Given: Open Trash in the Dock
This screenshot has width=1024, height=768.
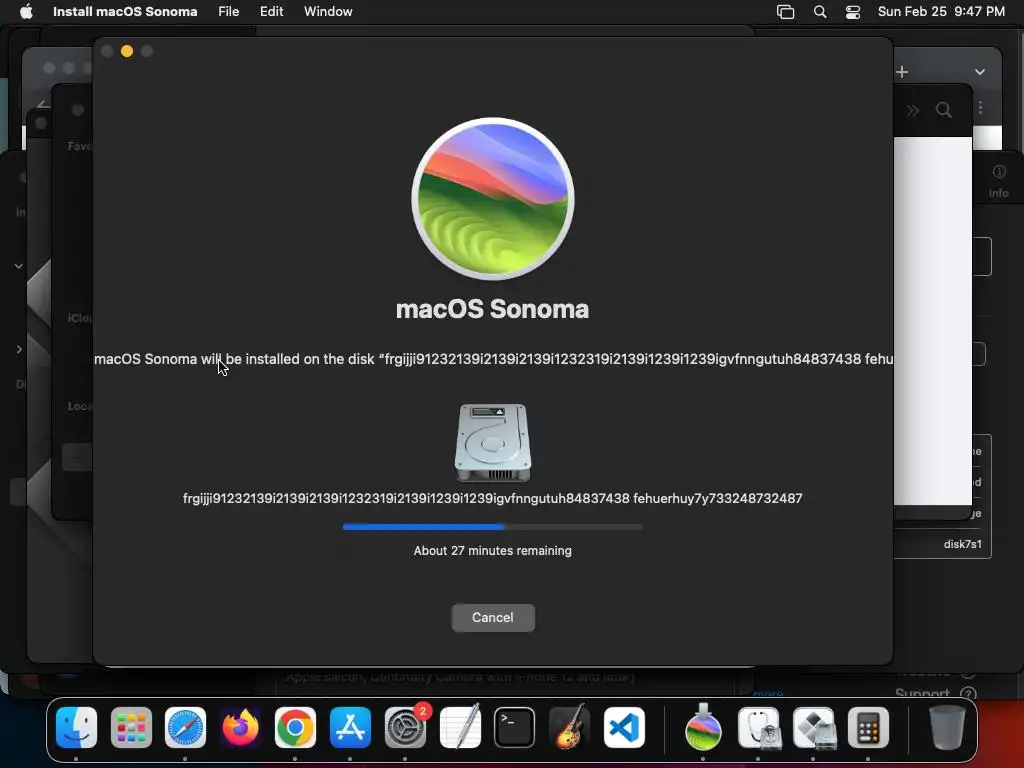Looking at the screenshot, I should (947, 728).
